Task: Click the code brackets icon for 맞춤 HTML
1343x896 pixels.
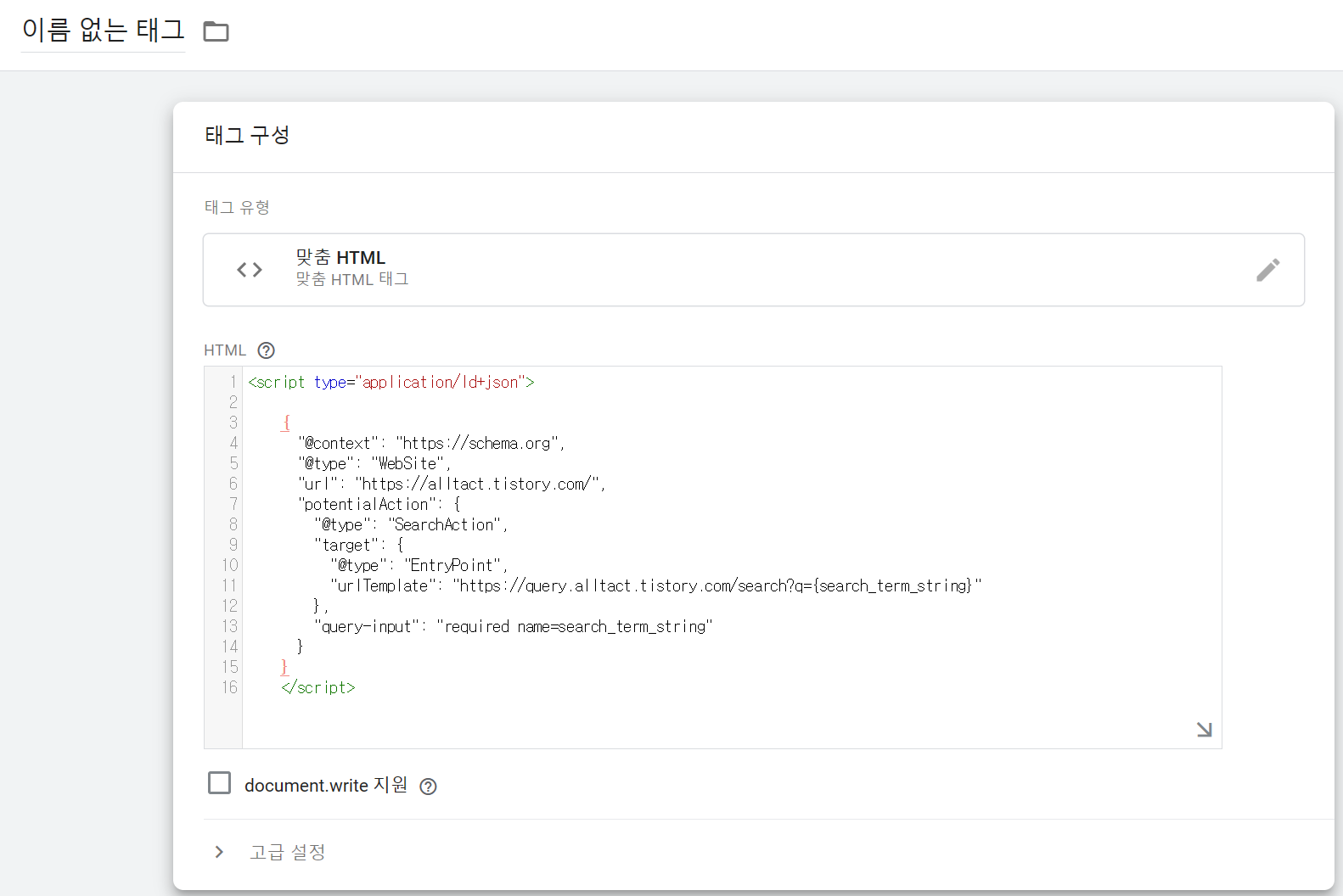Action: [250, 270]
